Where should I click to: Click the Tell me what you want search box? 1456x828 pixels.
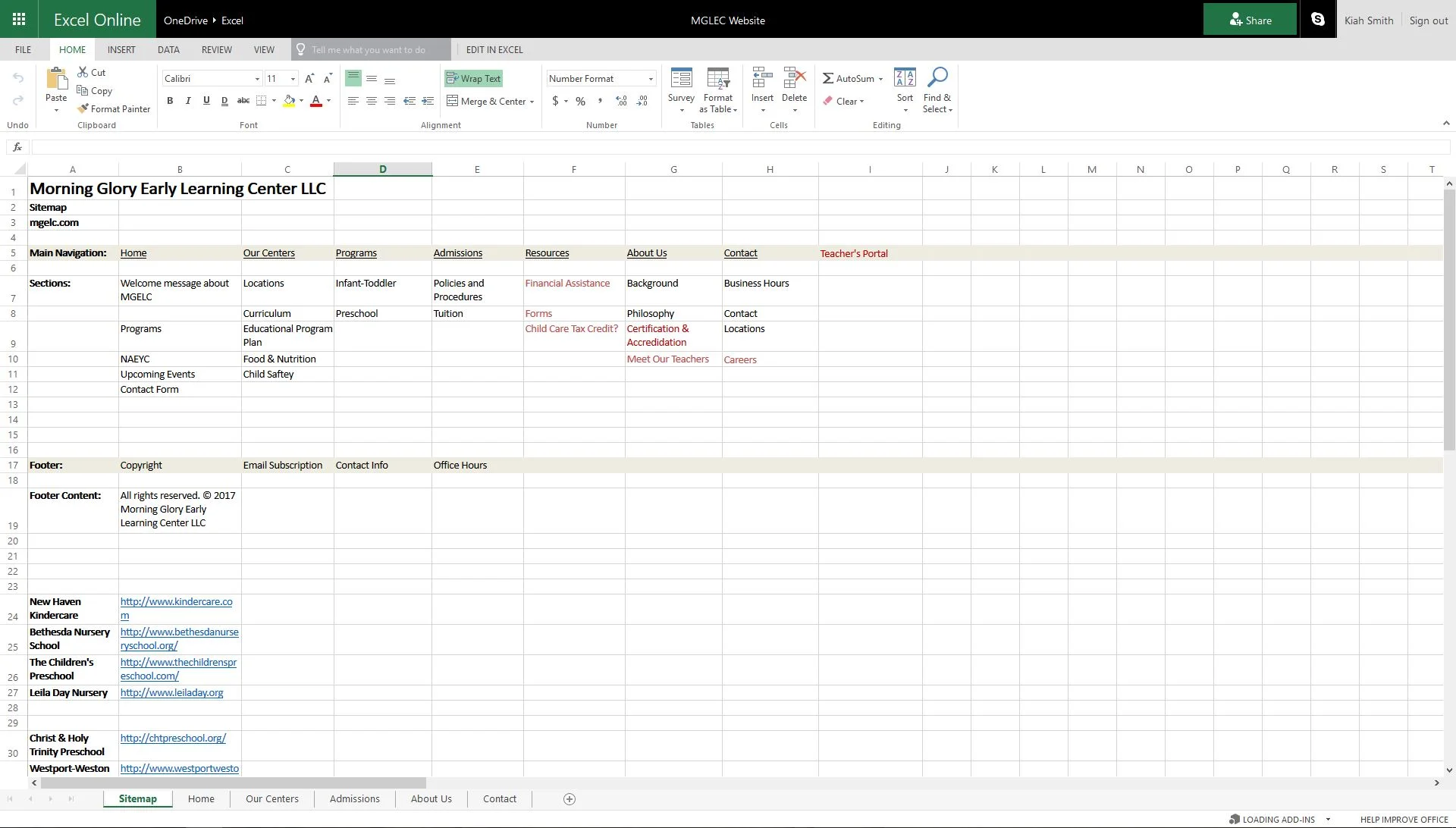[370, 49]
